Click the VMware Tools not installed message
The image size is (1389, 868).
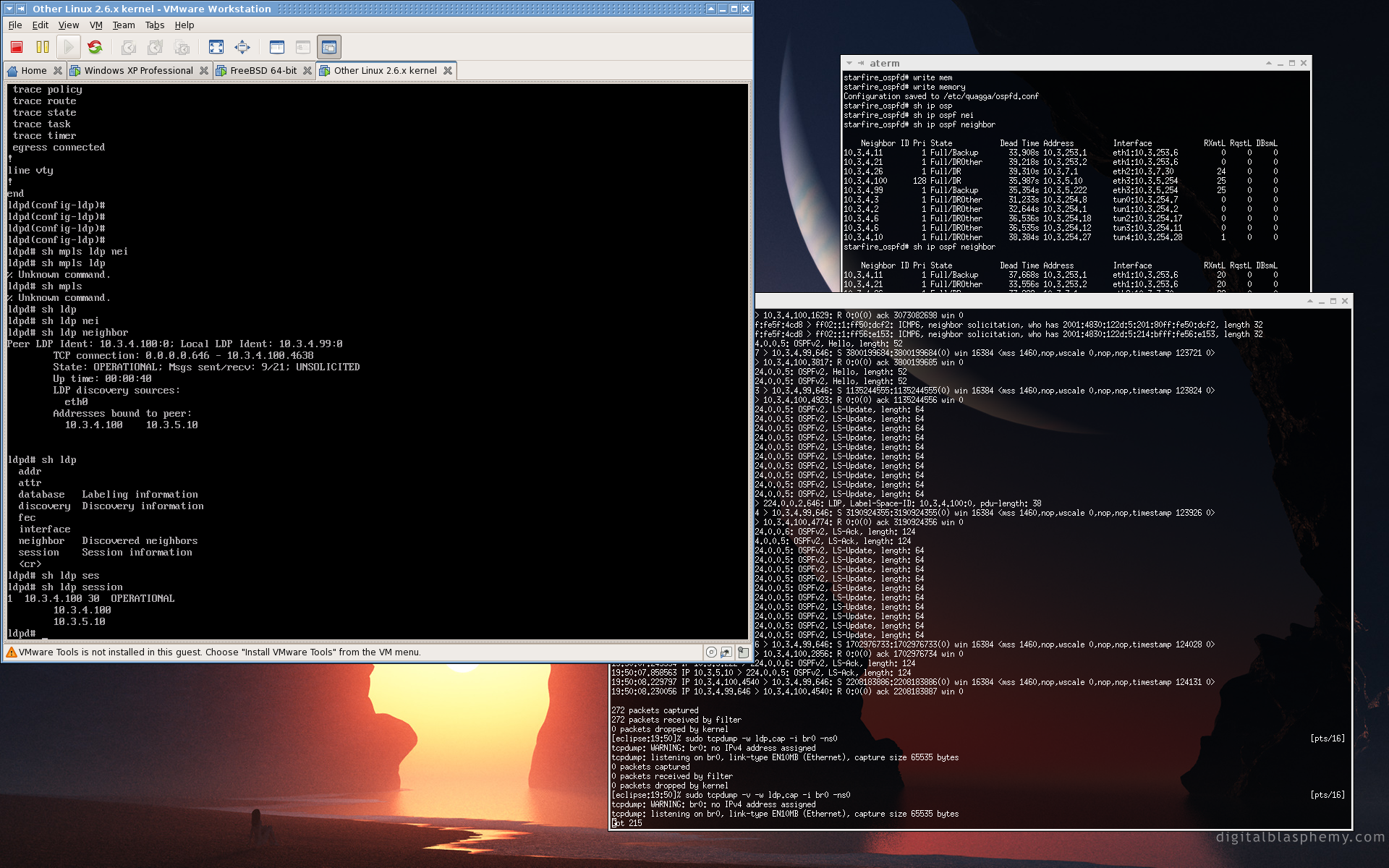tap(220, 652)
